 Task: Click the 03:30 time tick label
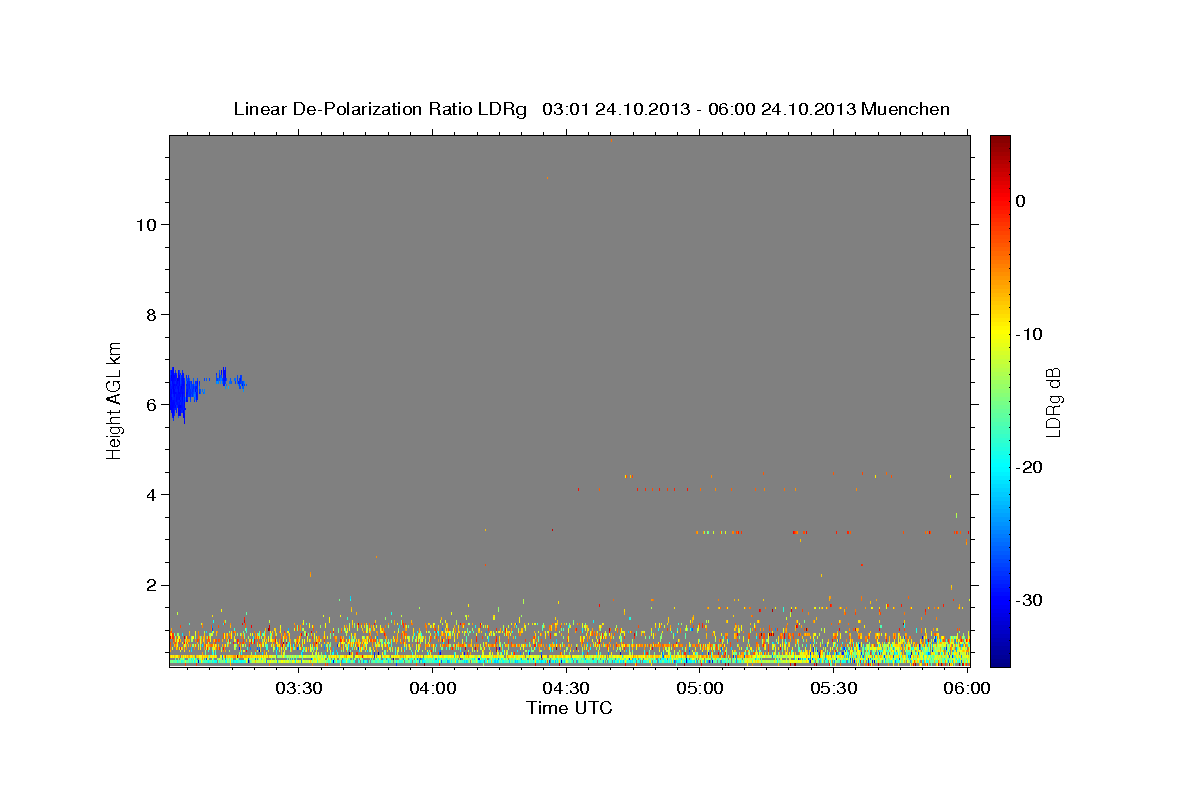(x=298, y=689)
